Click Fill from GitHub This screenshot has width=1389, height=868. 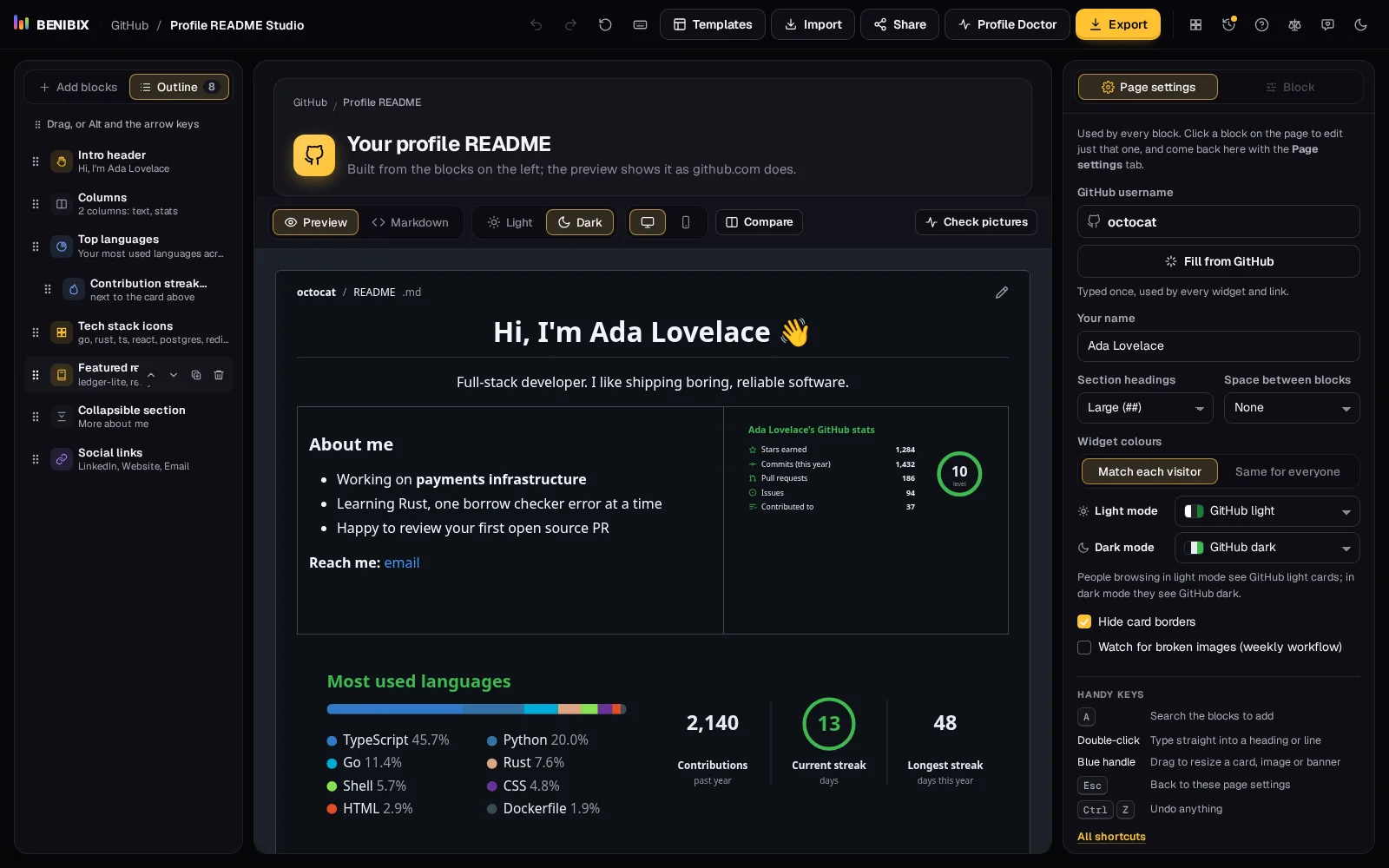pos(1219,261)
